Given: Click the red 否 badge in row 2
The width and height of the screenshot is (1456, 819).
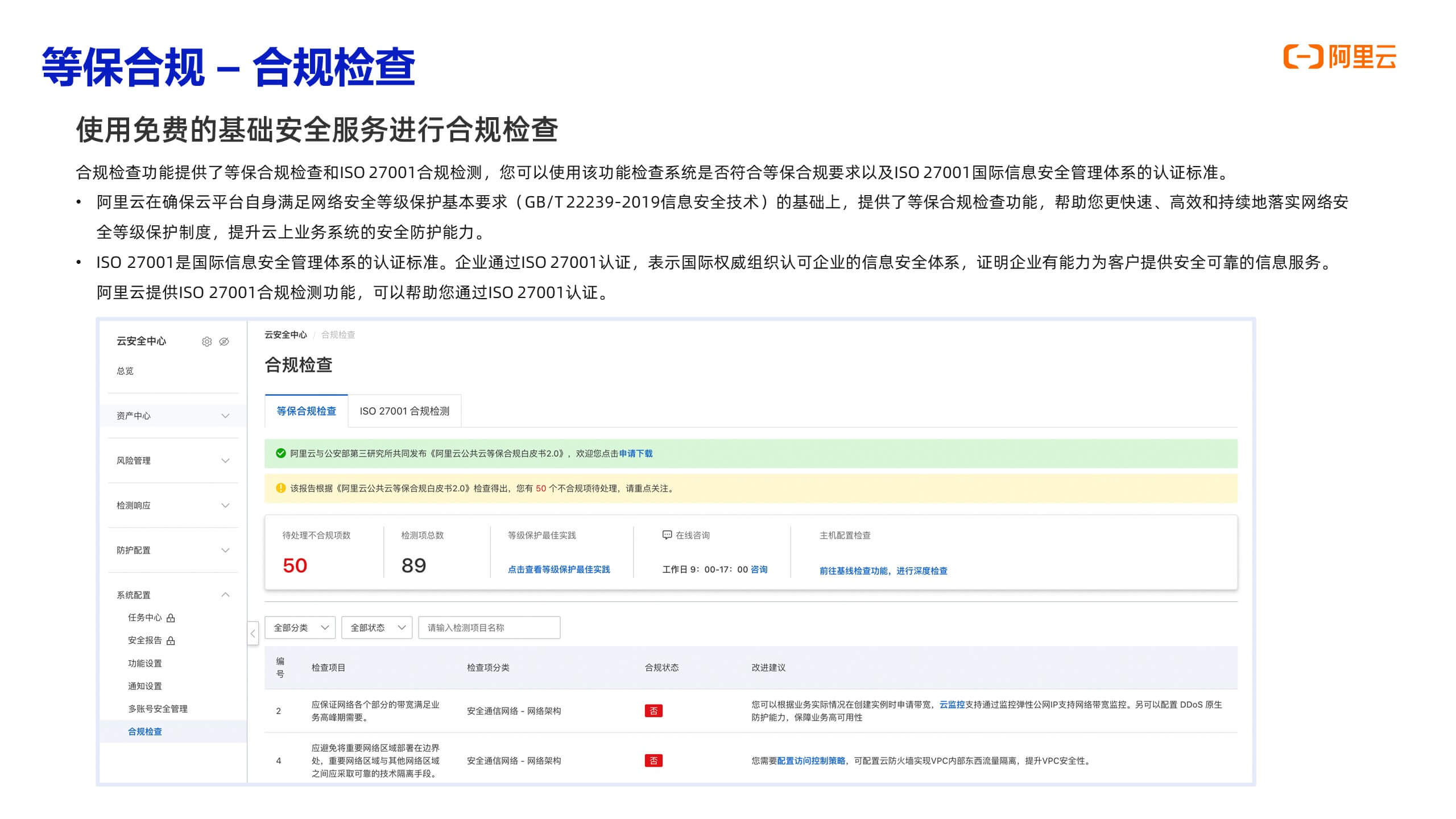Looking at the screenshot, I should pyautogui.click(x=653, y=711).
